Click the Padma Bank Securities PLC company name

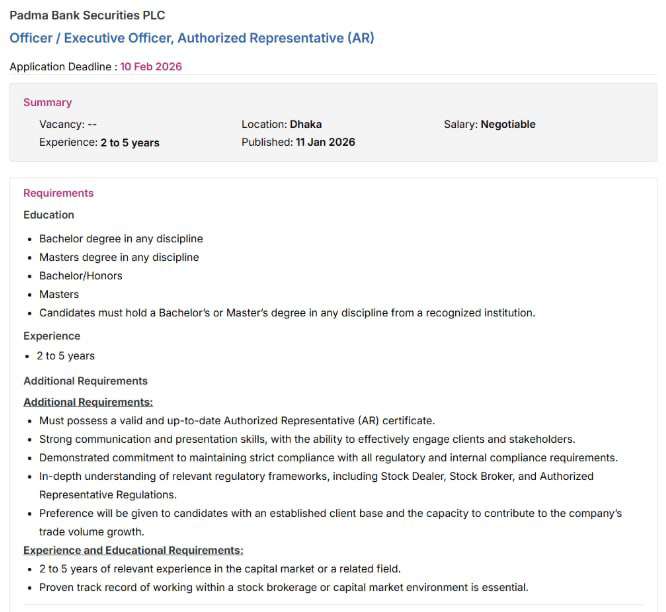click(x=87, y=16)
